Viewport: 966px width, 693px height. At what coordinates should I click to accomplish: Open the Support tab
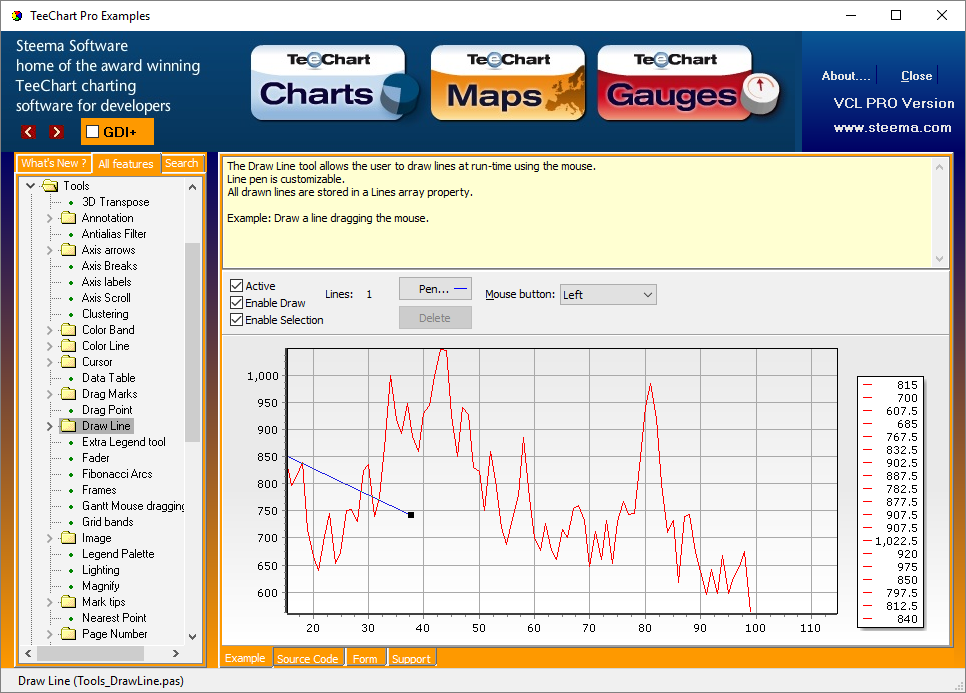point(411,659)
